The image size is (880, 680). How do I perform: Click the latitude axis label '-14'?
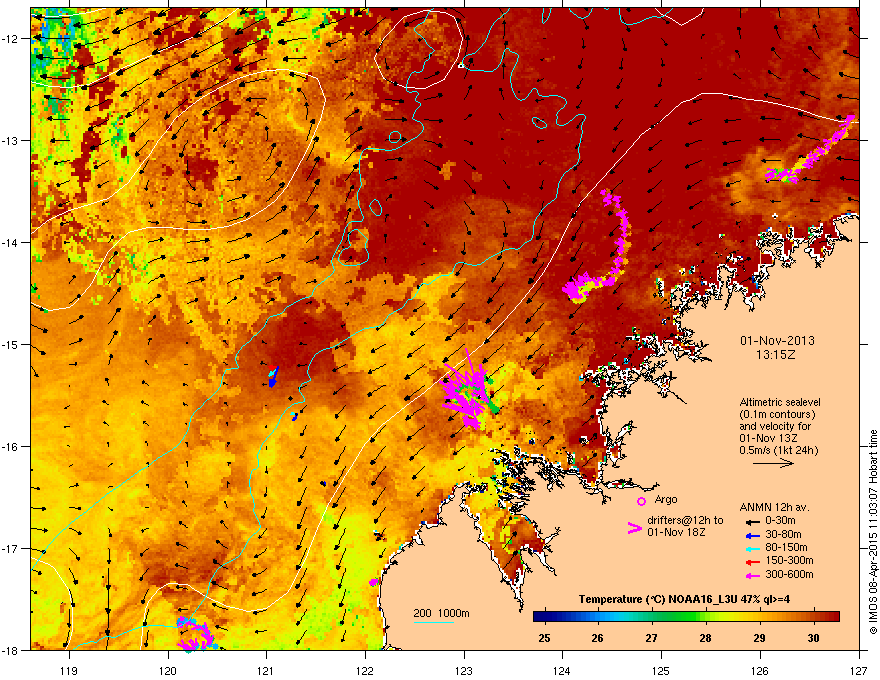[x=11, y=242]
